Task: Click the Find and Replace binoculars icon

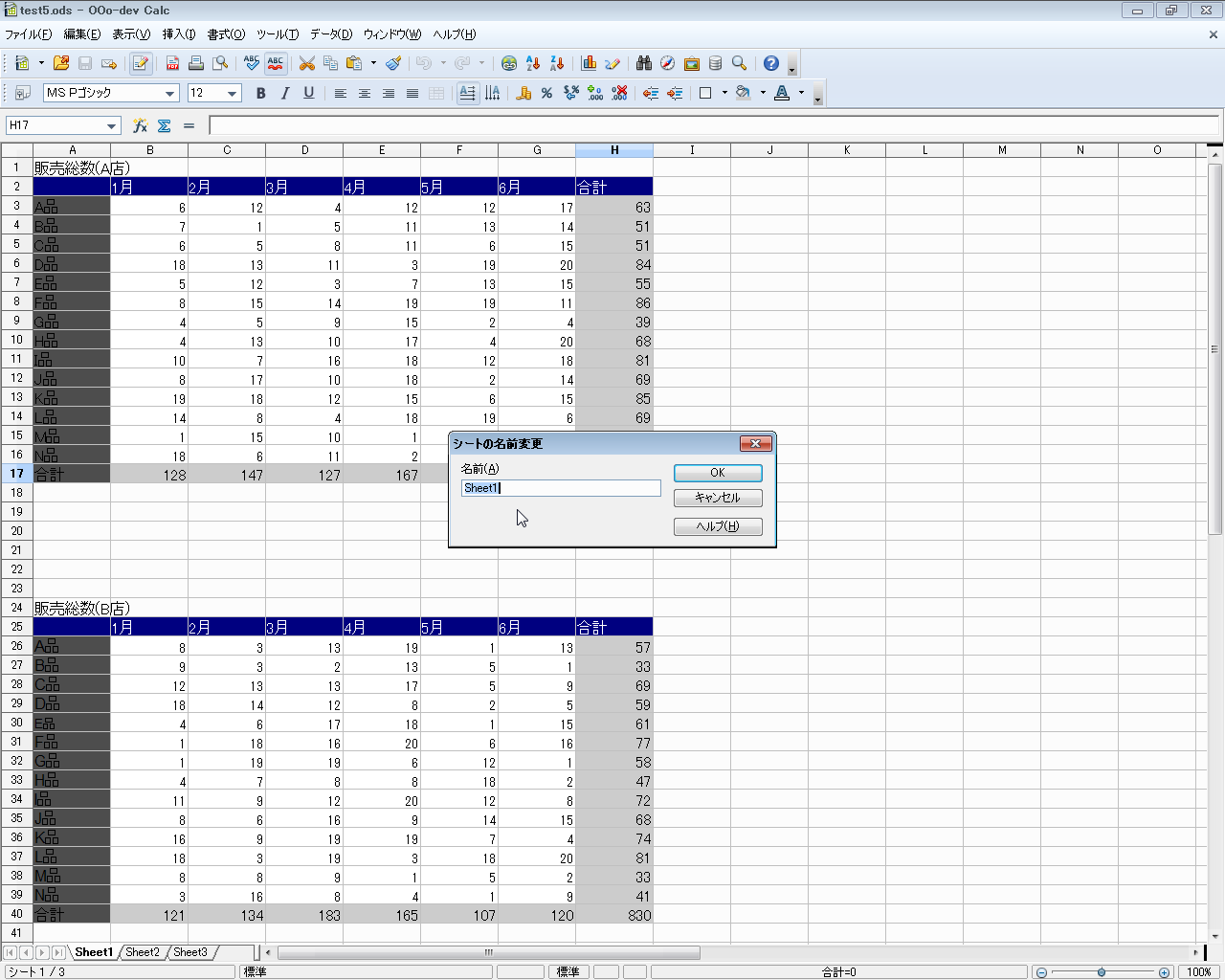Action: click(644, 64)
